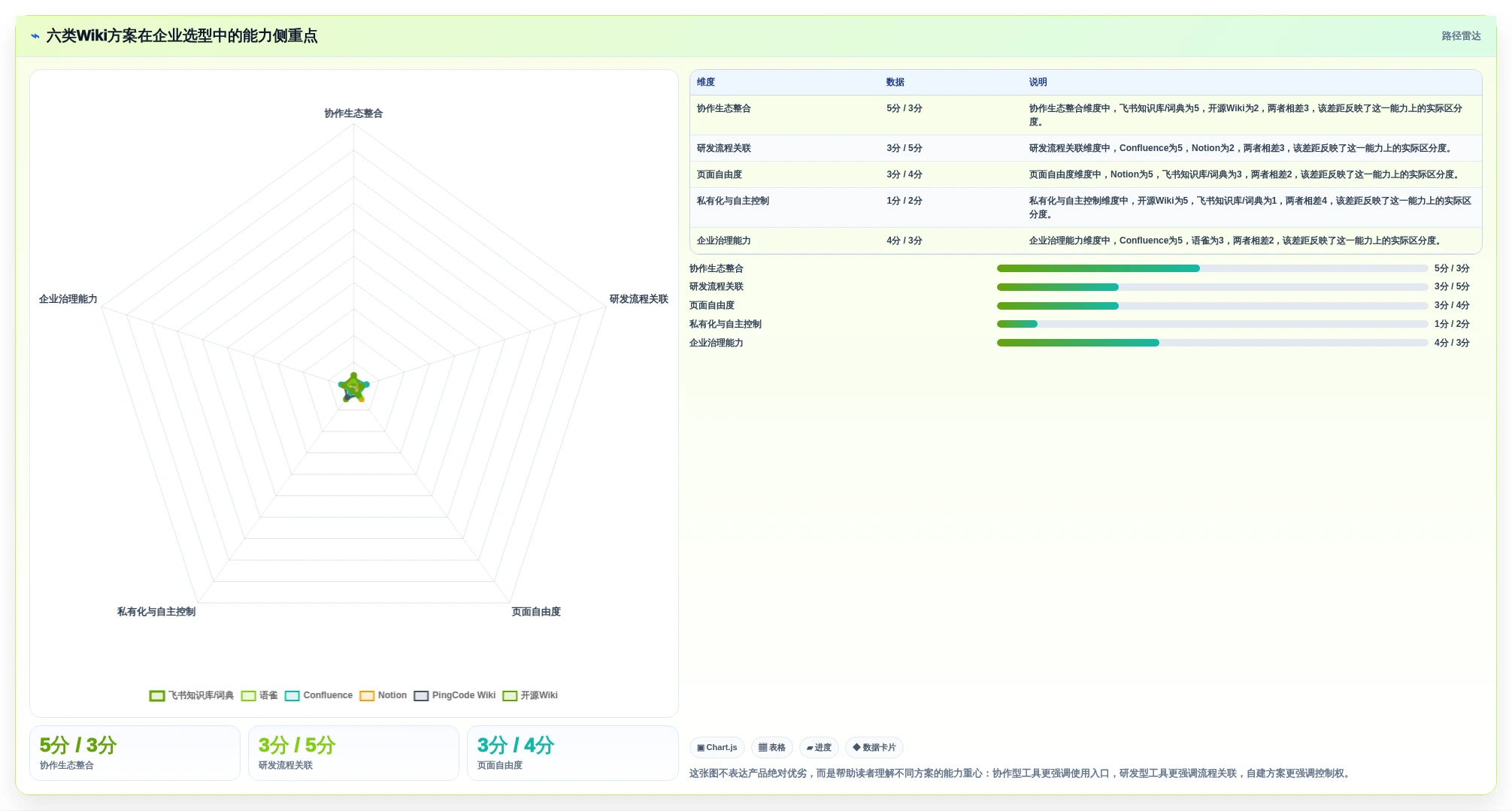The width and height of the screenshot is (1512, 811).
Task: Click the radar axis label 私有化与自主控制
Action: 156,612
